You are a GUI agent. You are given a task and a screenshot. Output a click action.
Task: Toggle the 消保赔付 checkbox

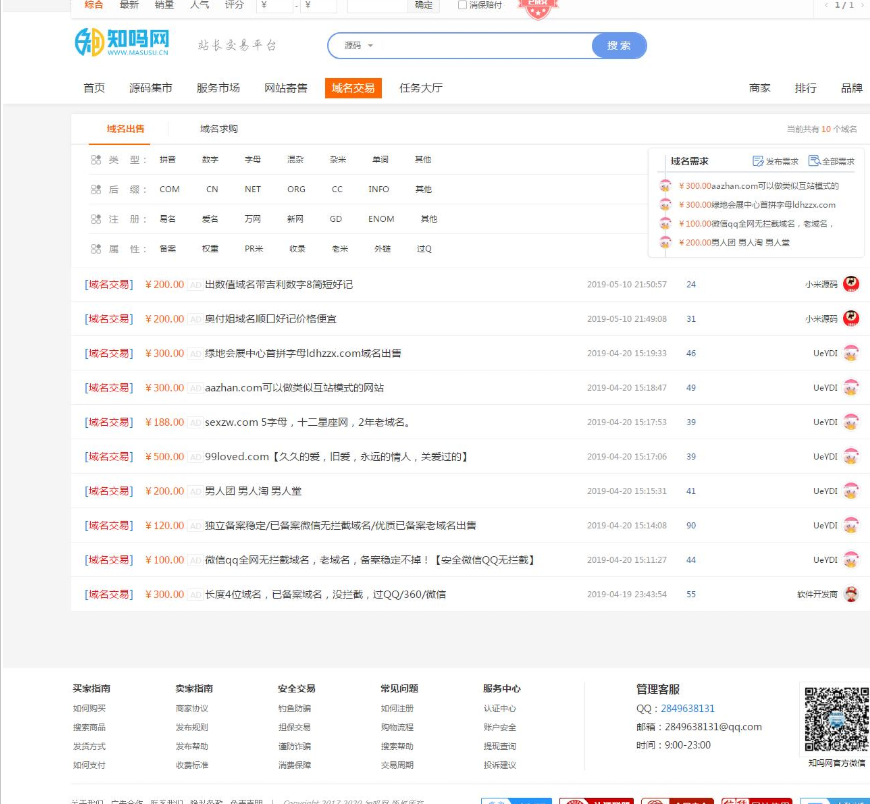(462, 5)
